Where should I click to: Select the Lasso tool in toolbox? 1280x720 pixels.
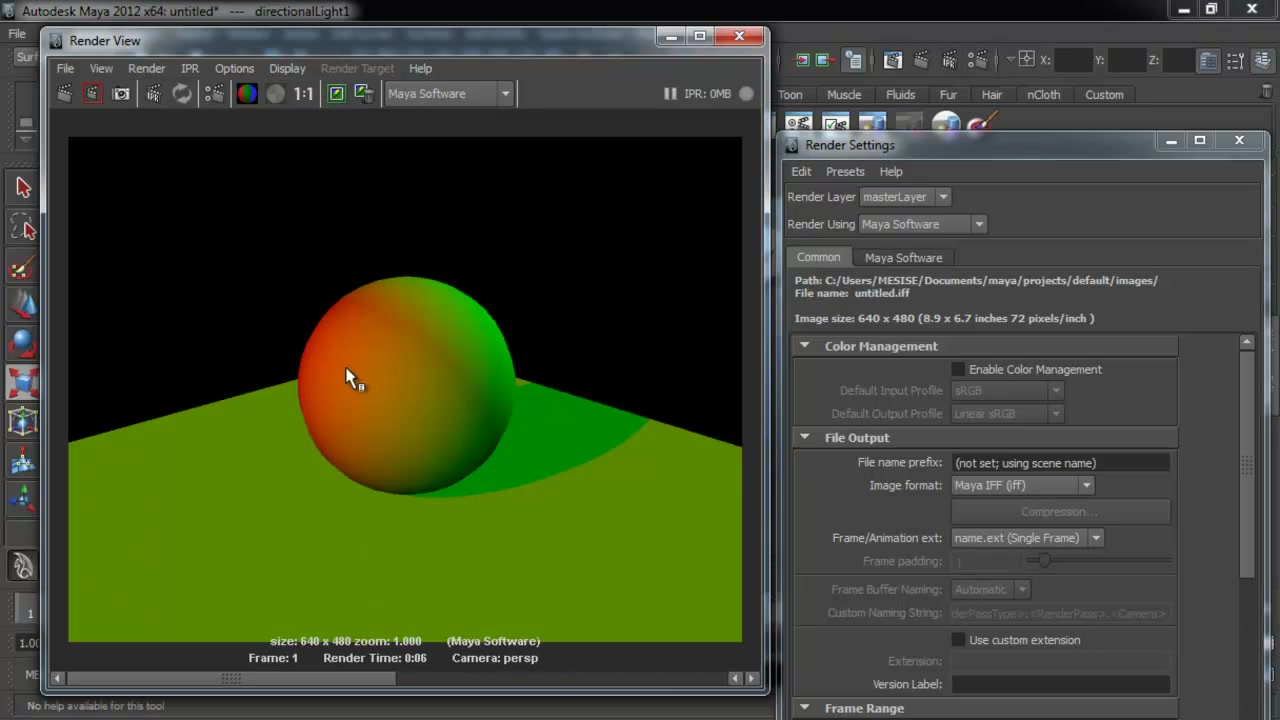pyautogui.click(x=23, y=229)
